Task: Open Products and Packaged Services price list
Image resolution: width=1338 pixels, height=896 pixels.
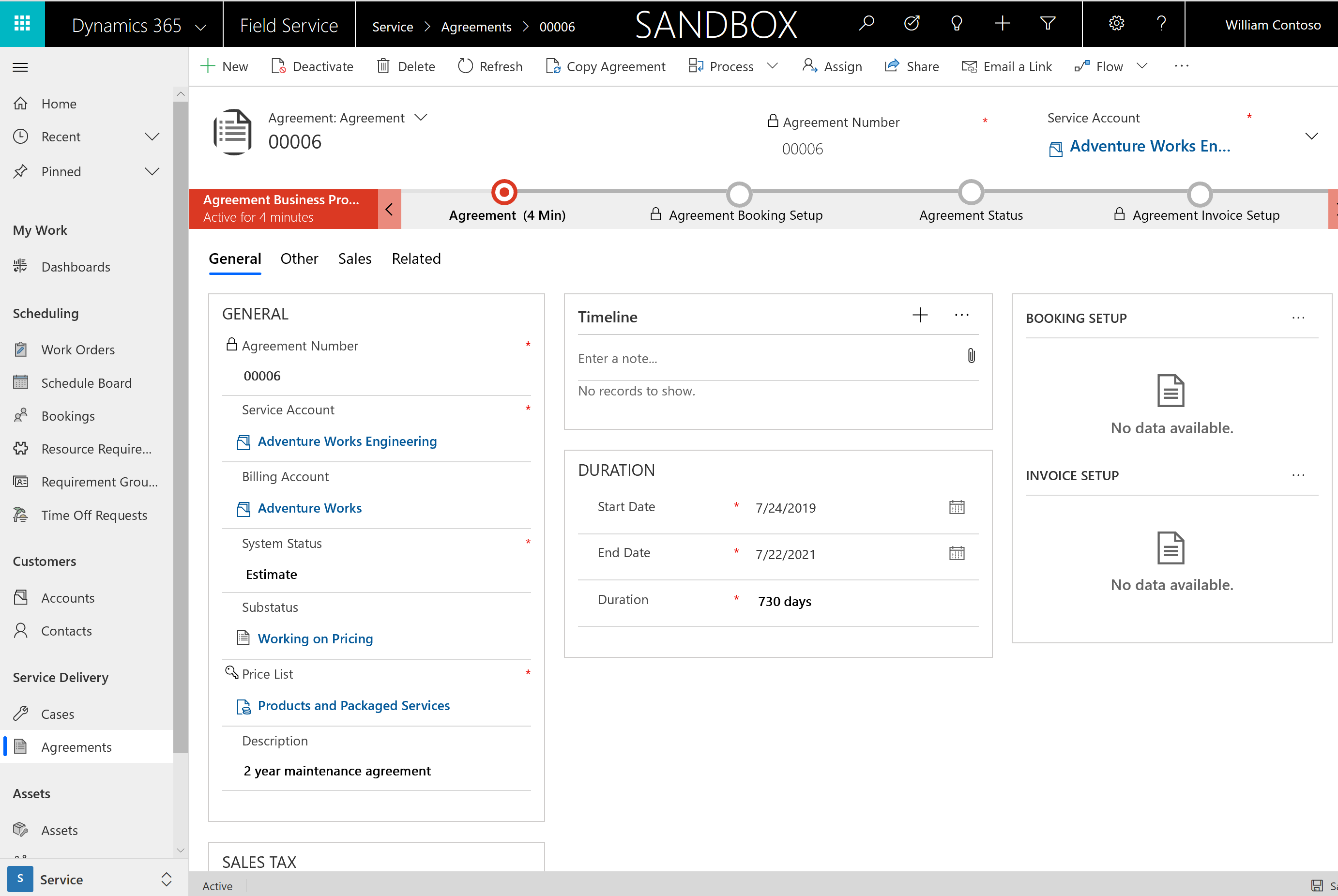Action: (353, 704)
